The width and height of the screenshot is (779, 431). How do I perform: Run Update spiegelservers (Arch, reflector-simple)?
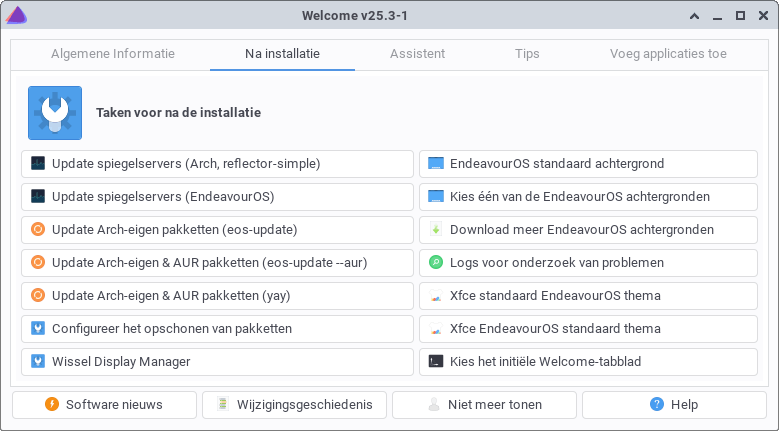tap(217, 164)
